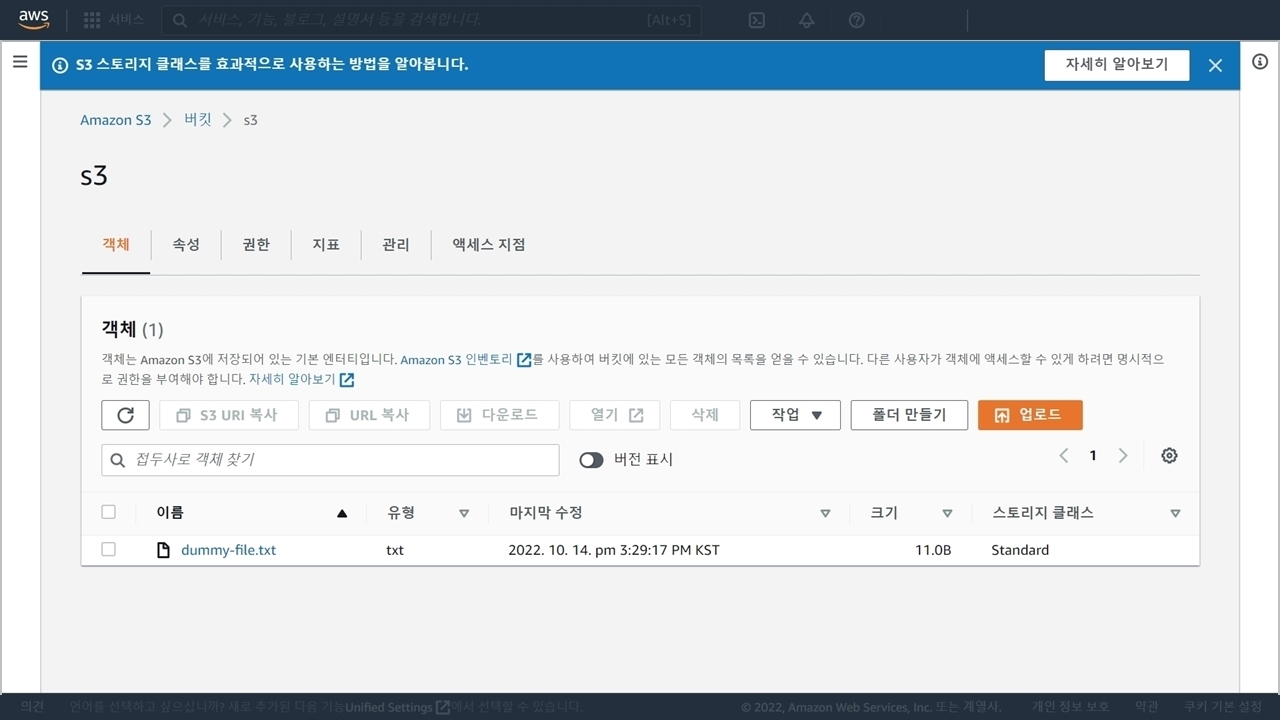
Task: Click the Standard storage class cell
Action: pos(1020,550)
